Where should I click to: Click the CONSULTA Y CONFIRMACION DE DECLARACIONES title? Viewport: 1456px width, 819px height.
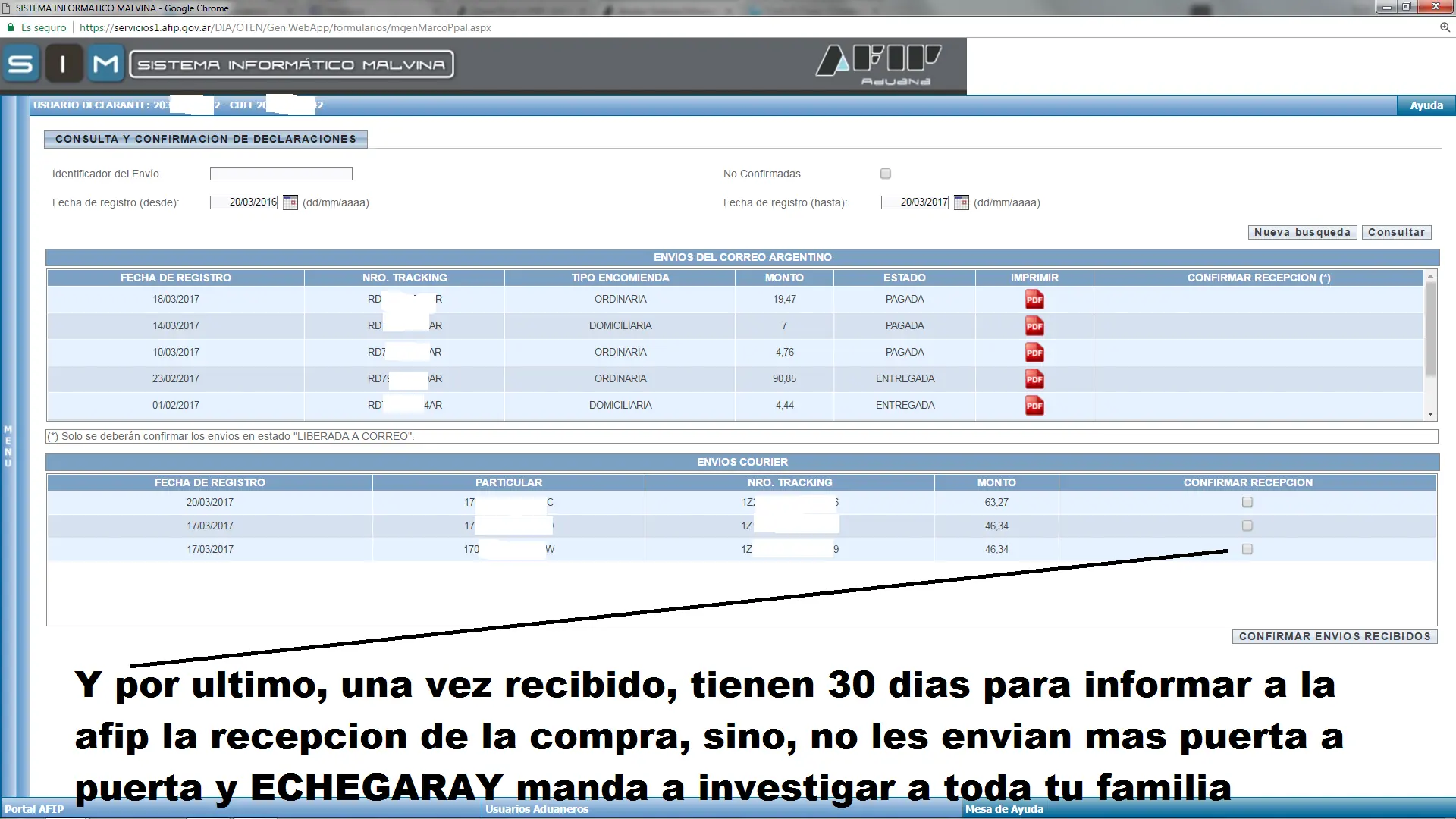click(x=206, y=139)
